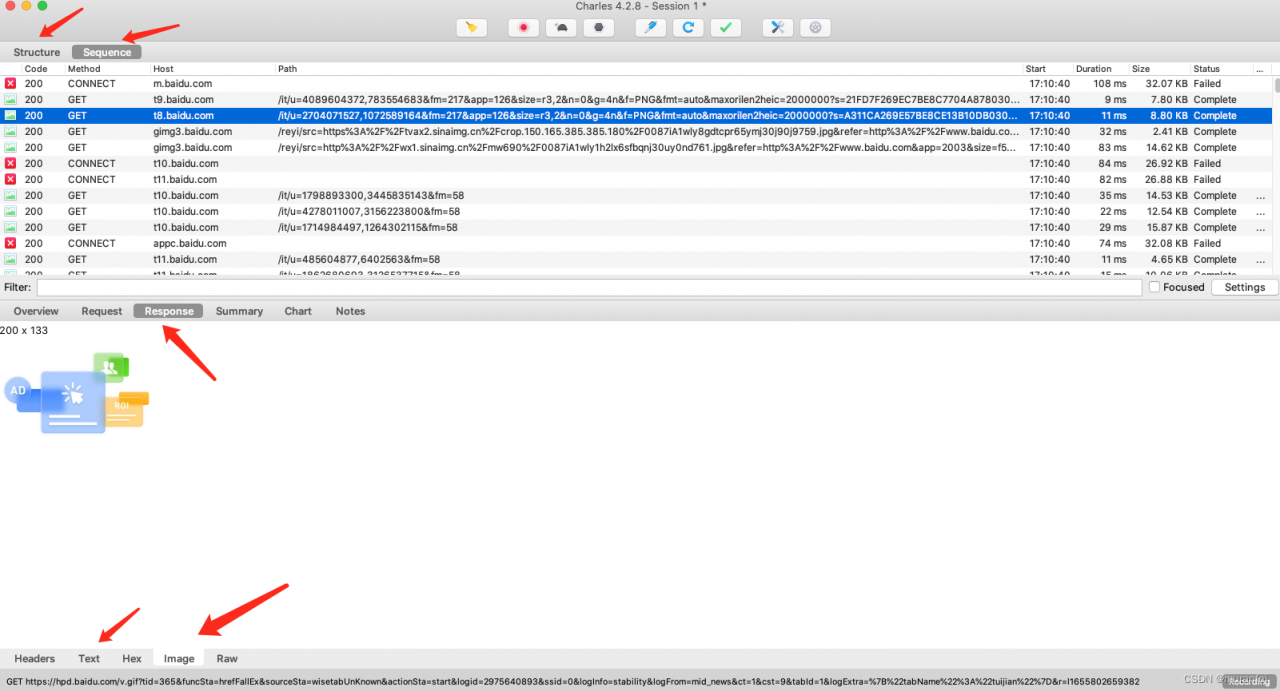Show the response in Hex view
Image resolution: width=1280 pixels, height=691 pixels.
pyautogui.click(x=132, y=659)
